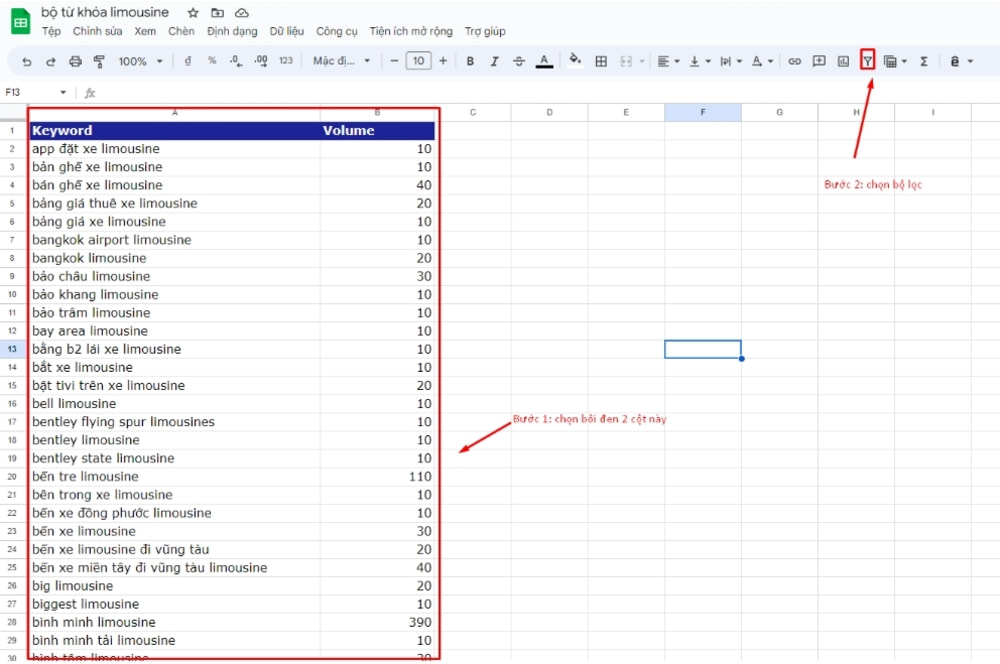Star the document 'bộ từ khóa limousine'
The height and width of the screenshot is (664, 1000).
tap(193, 13)
